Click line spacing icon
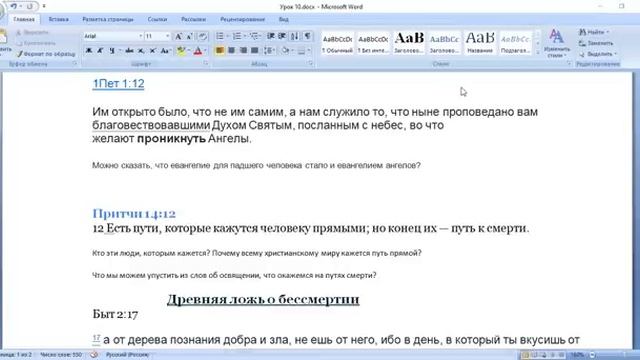 point(268,51)
